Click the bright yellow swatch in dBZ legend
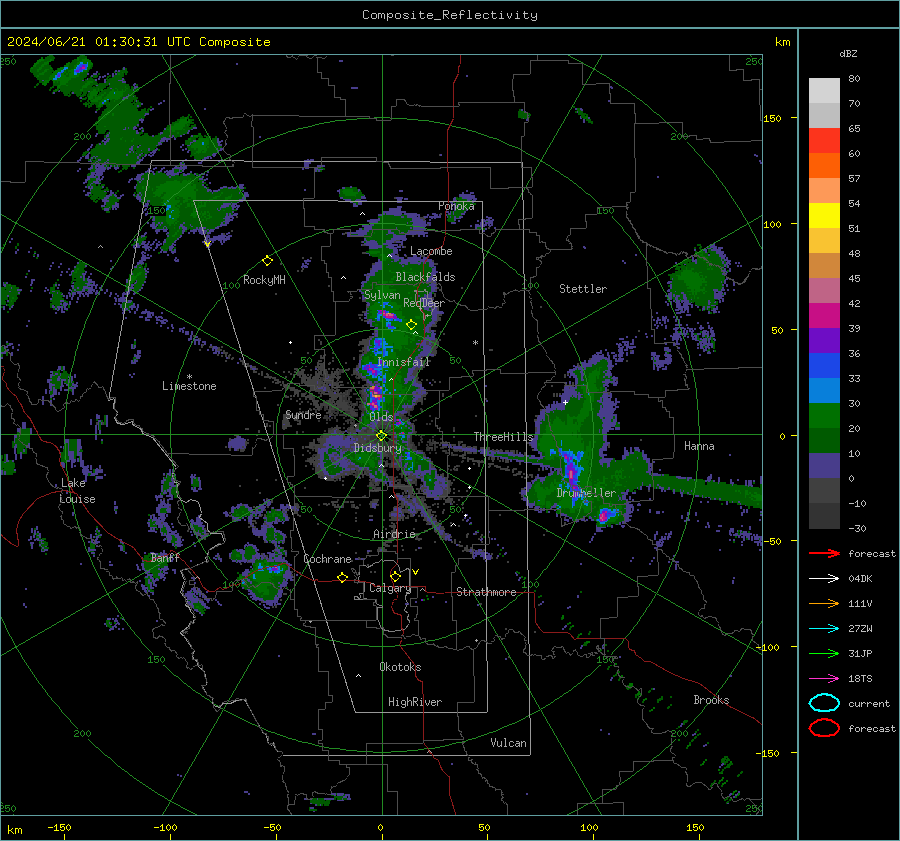Screen dimensions: 900x841 824,216
